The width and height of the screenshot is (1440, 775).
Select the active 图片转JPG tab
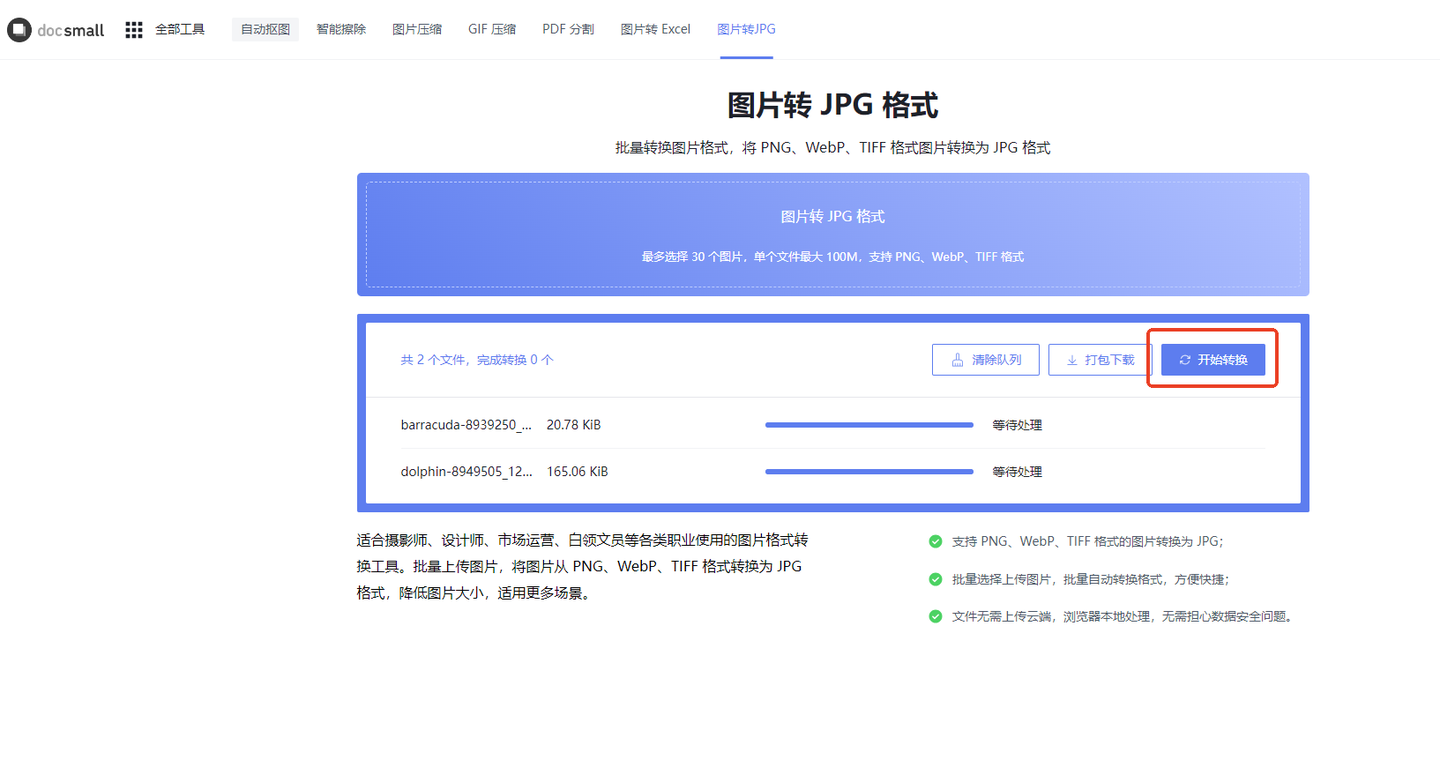(x=746, y=29)
